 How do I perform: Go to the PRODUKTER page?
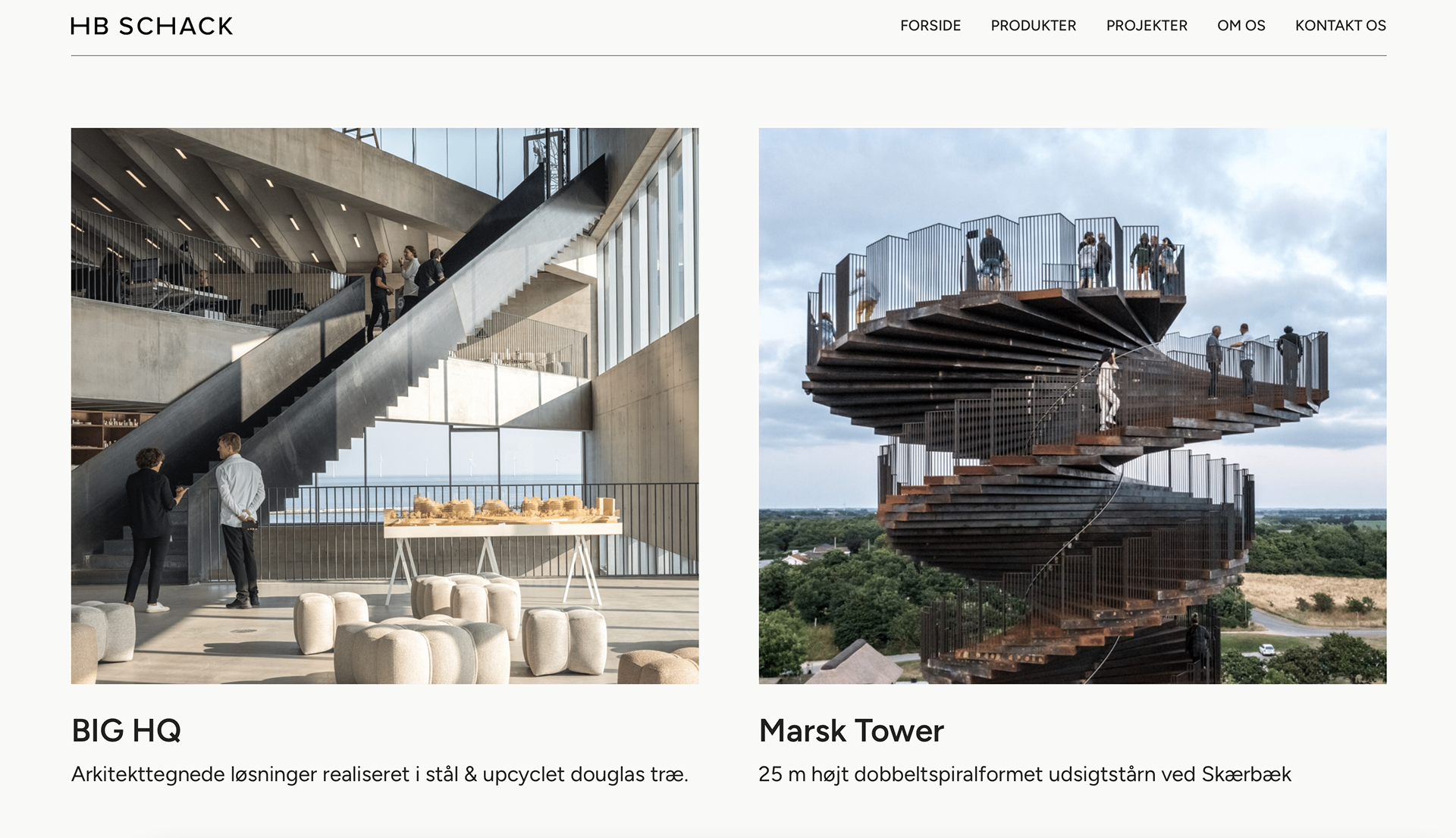coord(1034,26)
